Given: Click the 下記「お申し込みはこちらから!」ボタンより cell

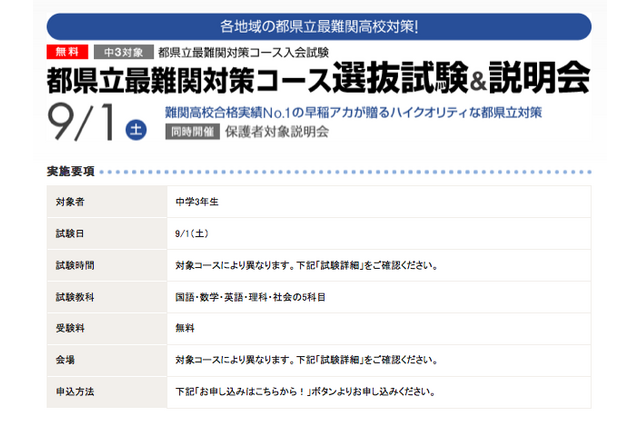Looking at the screenshot, I should [379, 392].
